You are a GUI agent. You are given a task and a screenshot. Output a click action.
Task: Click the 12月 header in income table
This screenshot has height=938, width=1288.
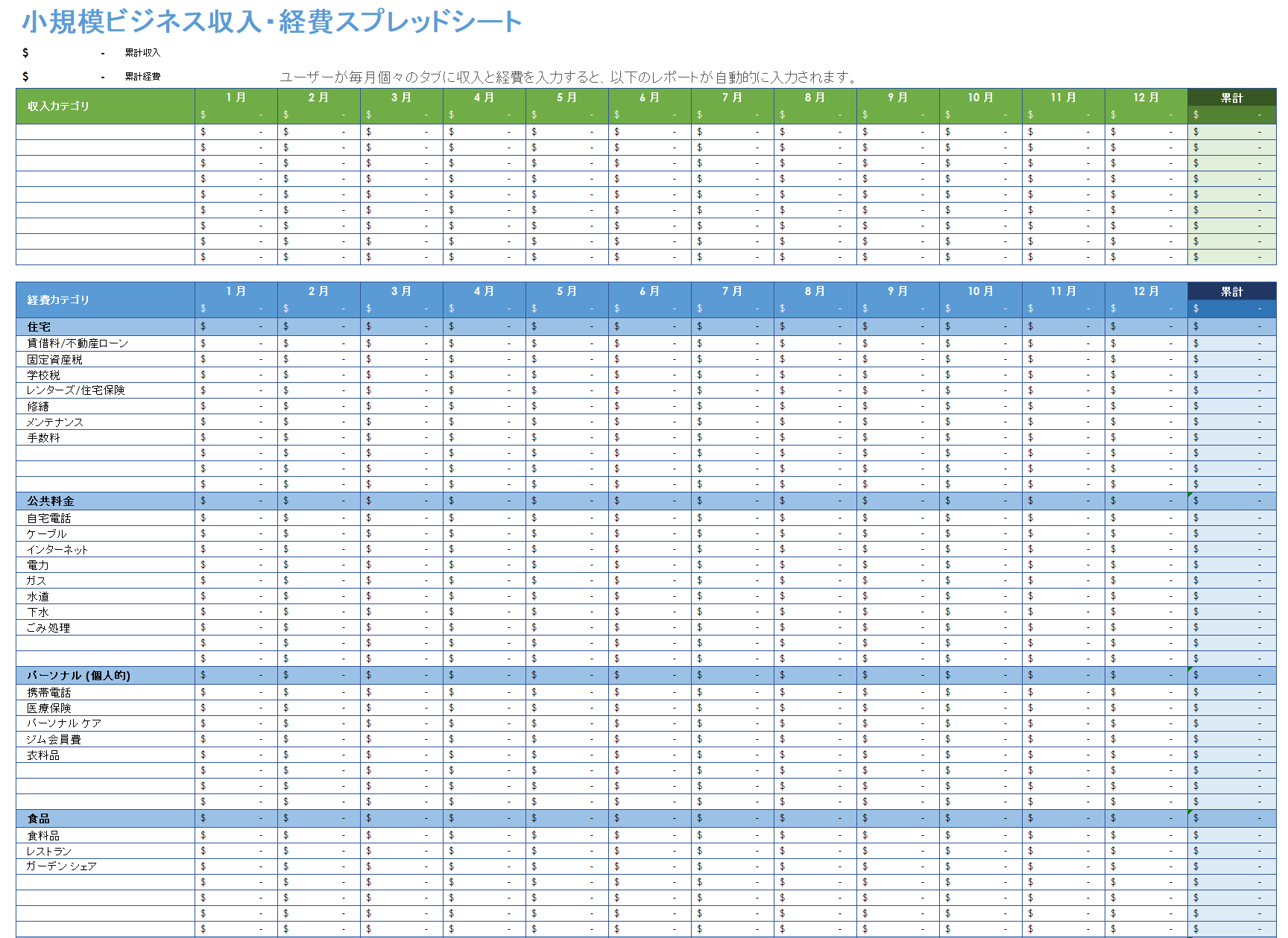[1146, 98]
